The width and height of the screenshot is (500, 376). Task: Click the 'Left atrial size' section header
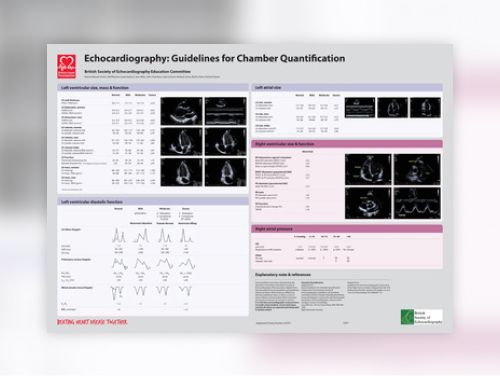coord(347,87)
